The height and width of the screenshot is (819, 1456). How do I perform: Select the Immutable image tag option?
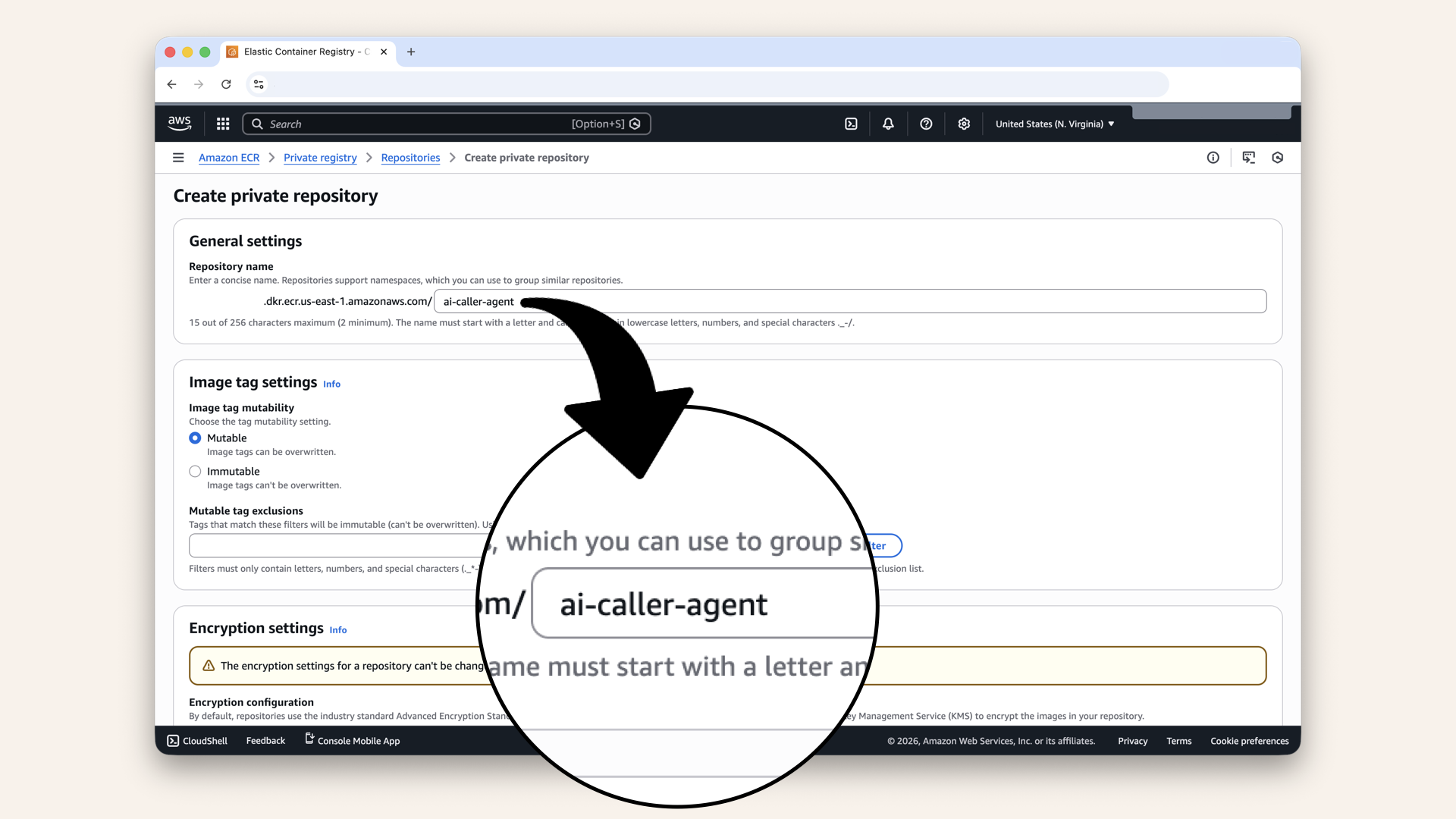(195, 471)
